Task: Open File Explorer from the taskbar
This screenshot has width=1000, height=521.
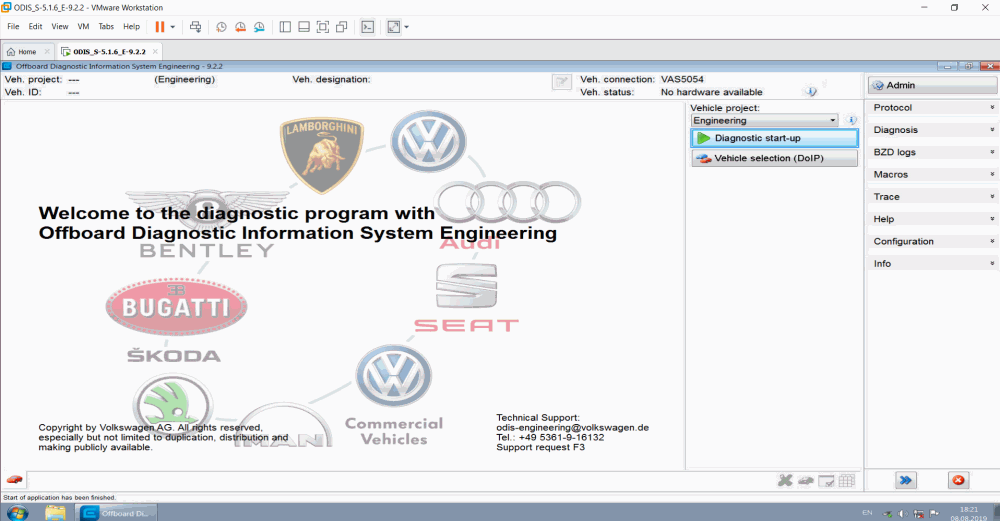Action: [x=55, y=513]
